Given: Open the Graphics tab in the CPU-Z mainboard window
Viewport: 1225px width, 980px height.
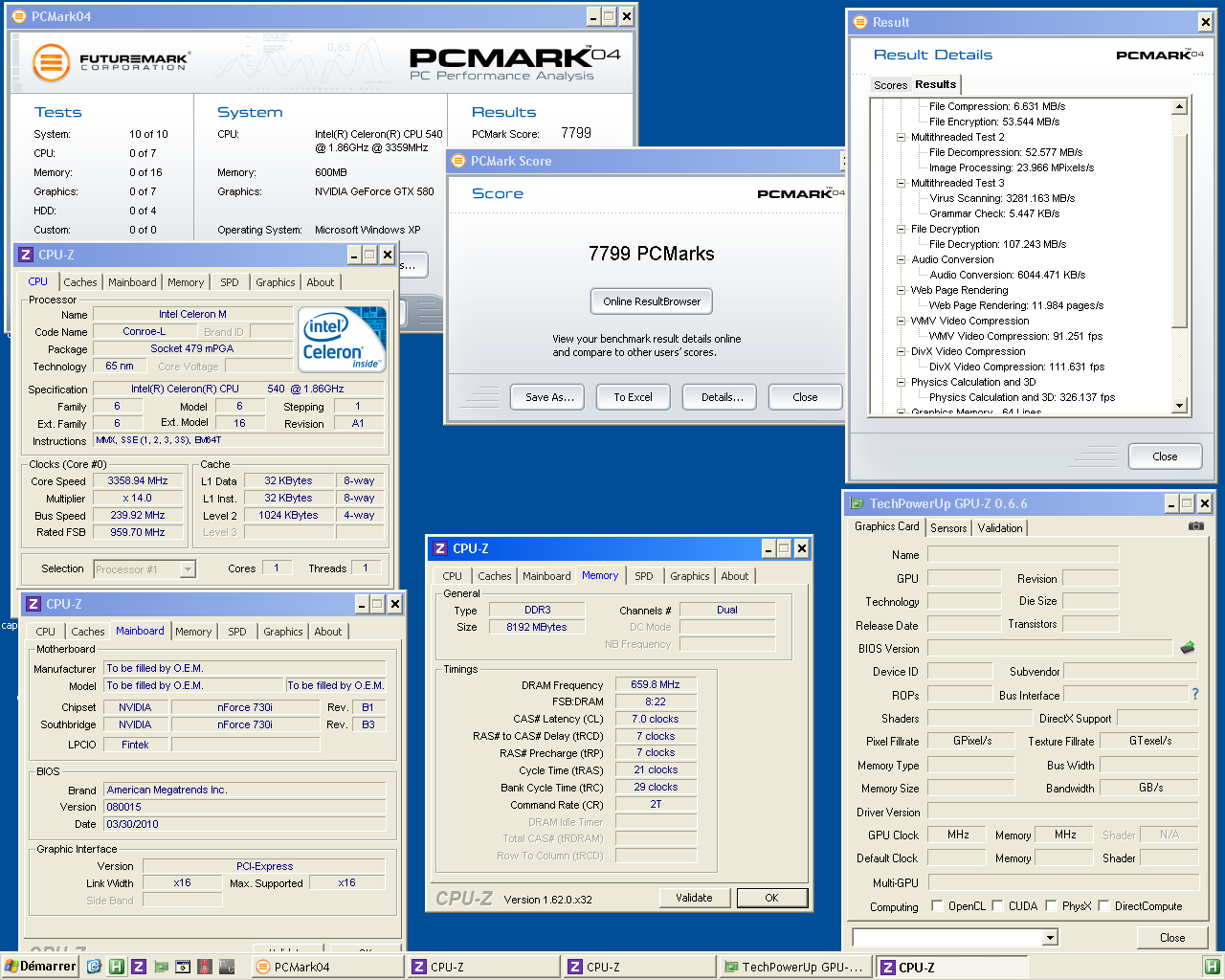Looking at the screenshot, I should click(x=283, y=632).
